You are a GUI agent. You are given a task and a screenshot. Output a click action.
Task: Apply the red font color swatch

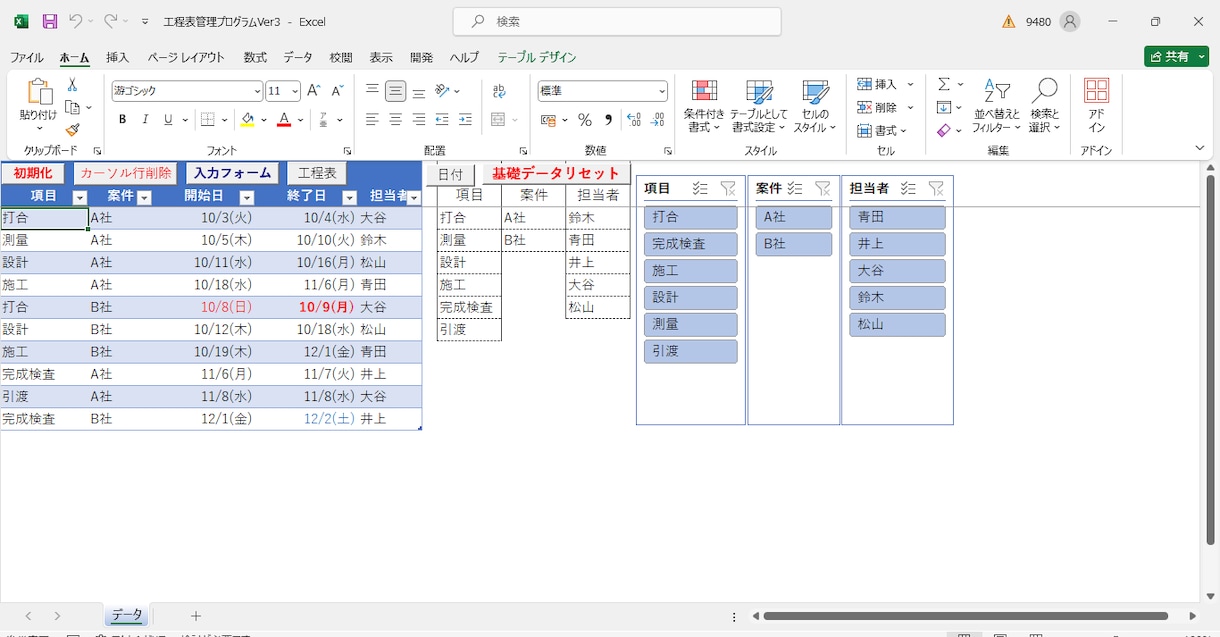coord(284,120)
